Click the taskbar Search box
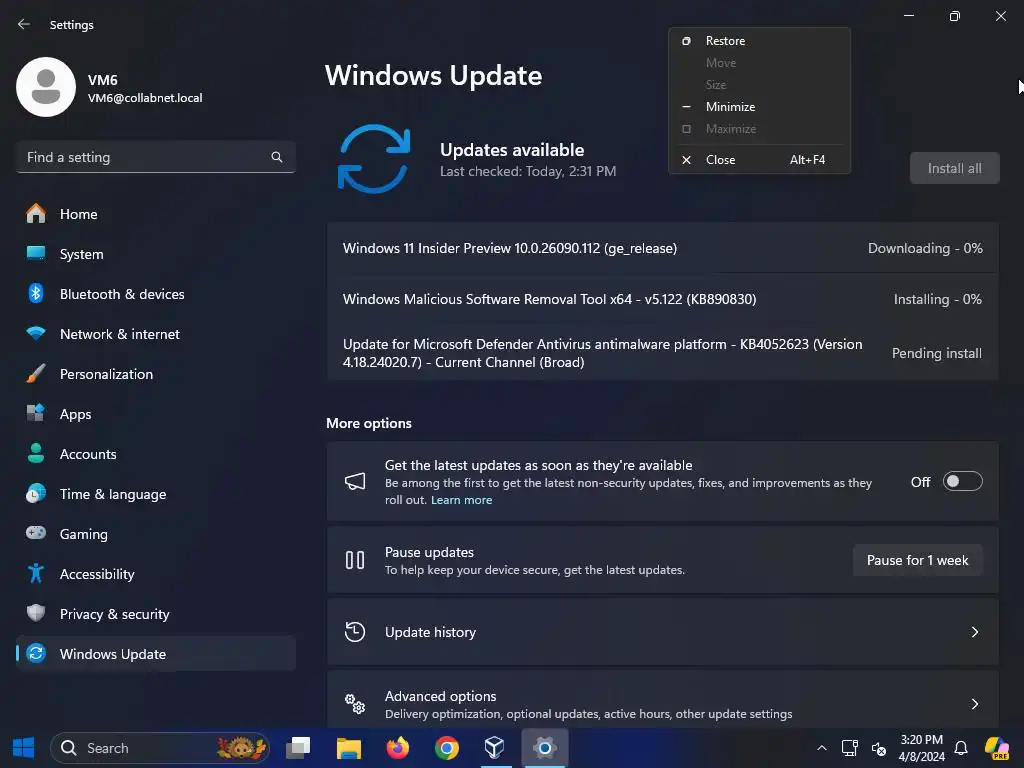1024x768 pixels. pos(160,748)
